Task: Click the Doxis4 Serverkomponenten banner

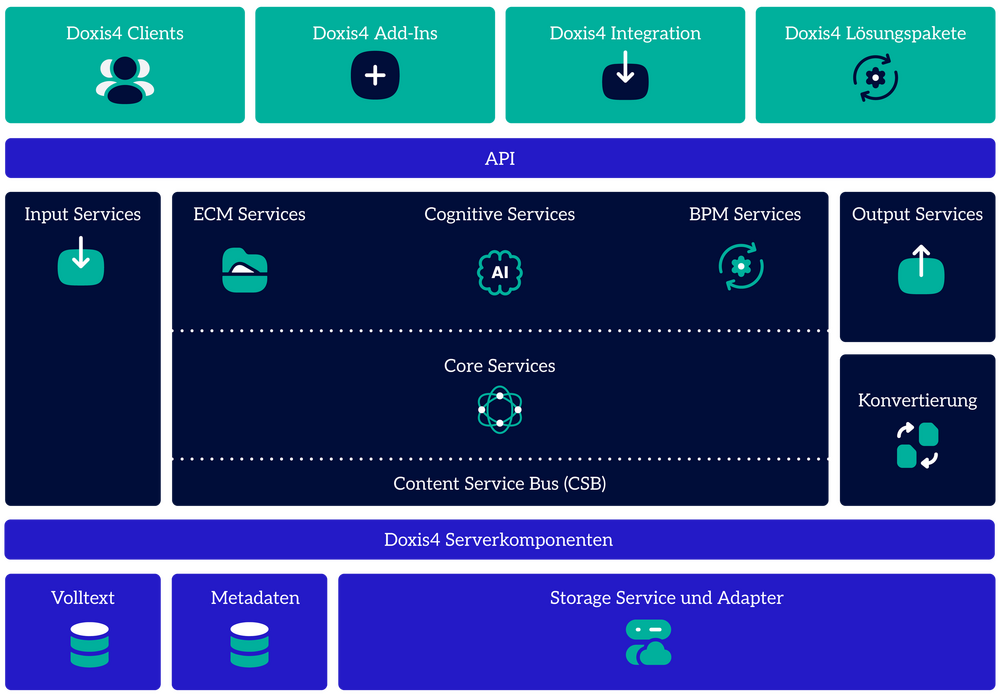Action: (x=500, y=539)
